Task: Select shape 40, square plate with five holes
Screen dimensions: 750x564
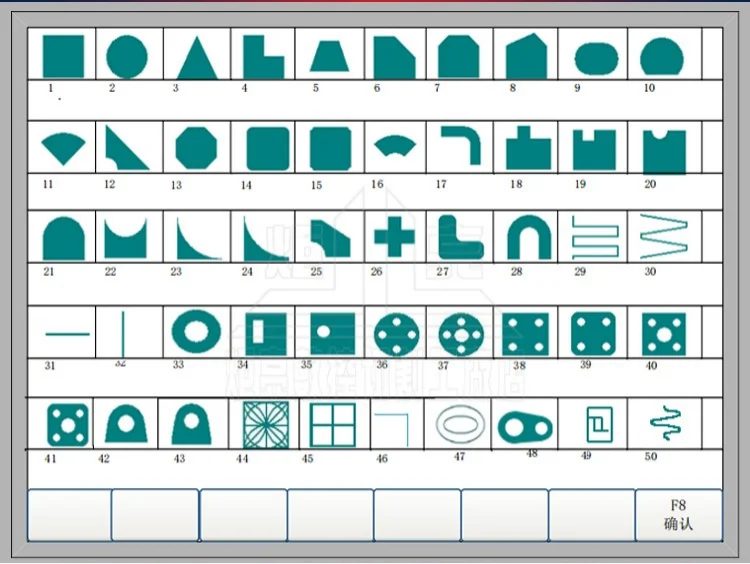Action: pyautogui.click(x=664, y=334)
